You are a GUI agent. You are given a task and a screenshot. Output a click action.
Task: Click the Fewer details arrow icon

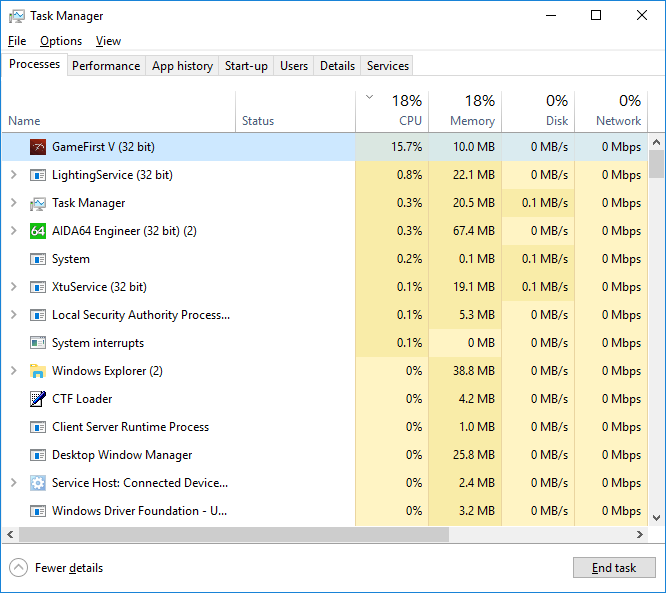tap(18, 568)
